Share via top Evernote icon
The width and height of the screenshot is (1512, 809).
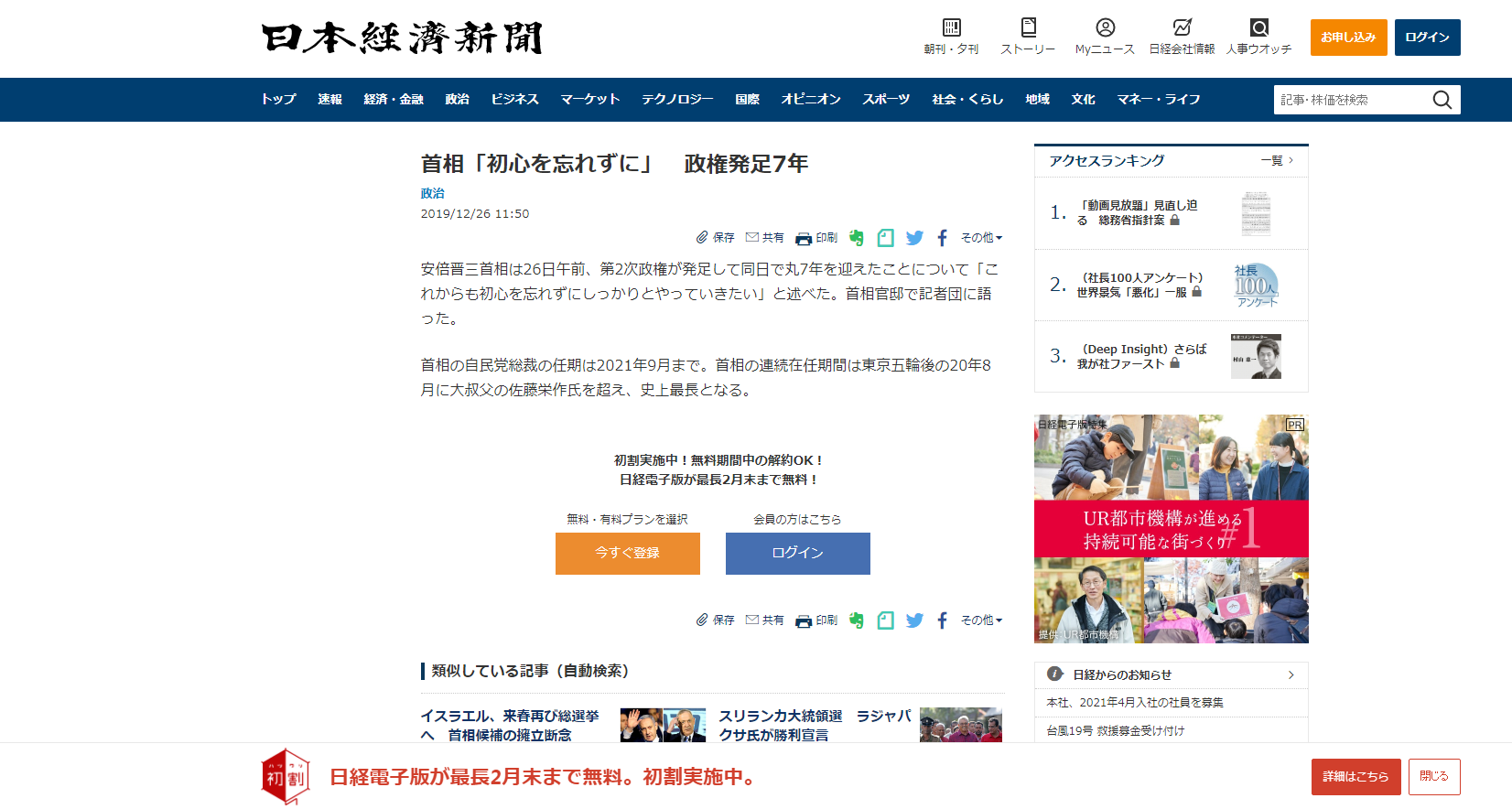tap(857, 238)
